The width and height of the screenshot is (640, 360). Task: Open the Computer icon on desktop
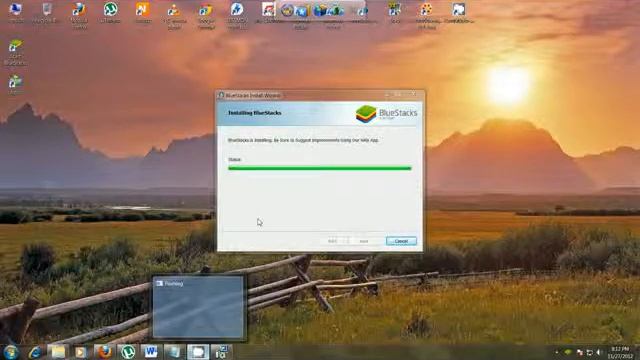coord(16,13)
